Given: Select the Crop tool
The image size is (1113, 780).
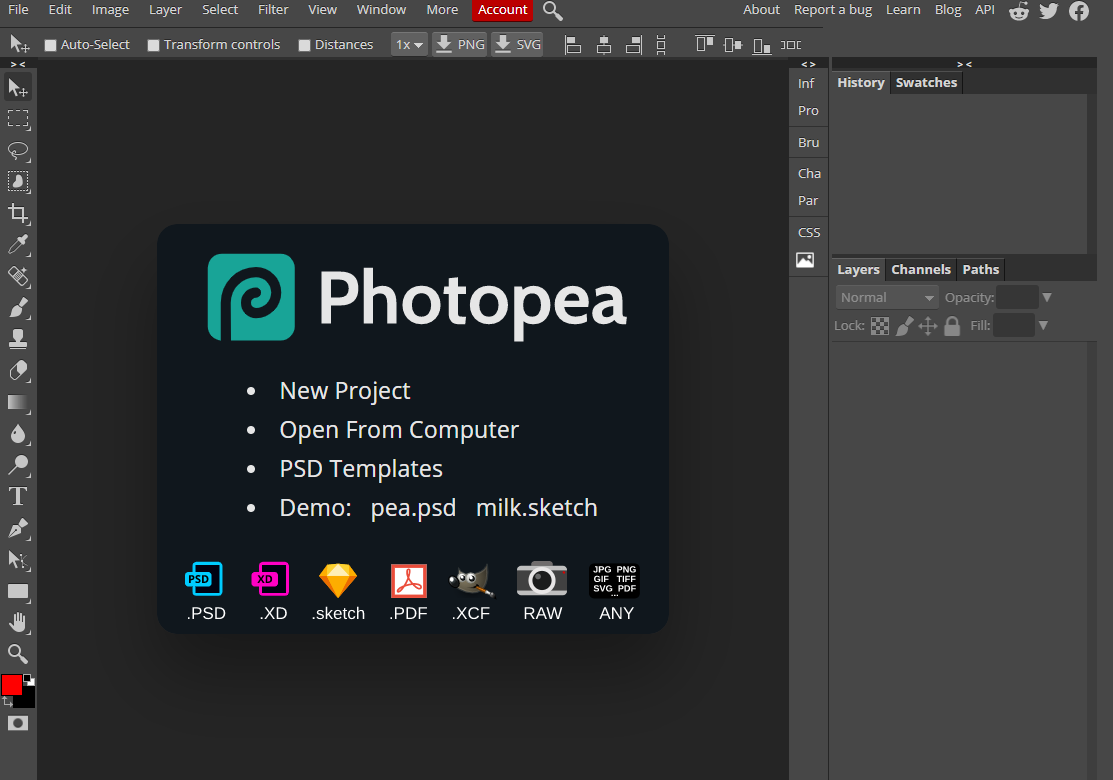Looking at the screenshot, I should click(x=18, y=213).
